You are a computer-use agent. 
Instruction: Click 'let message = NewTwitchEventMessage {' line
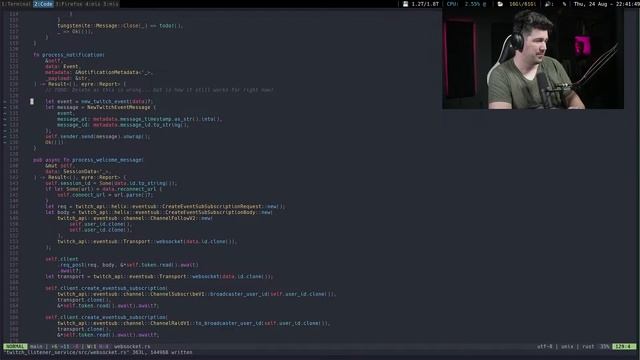click(x=100, y=107)
